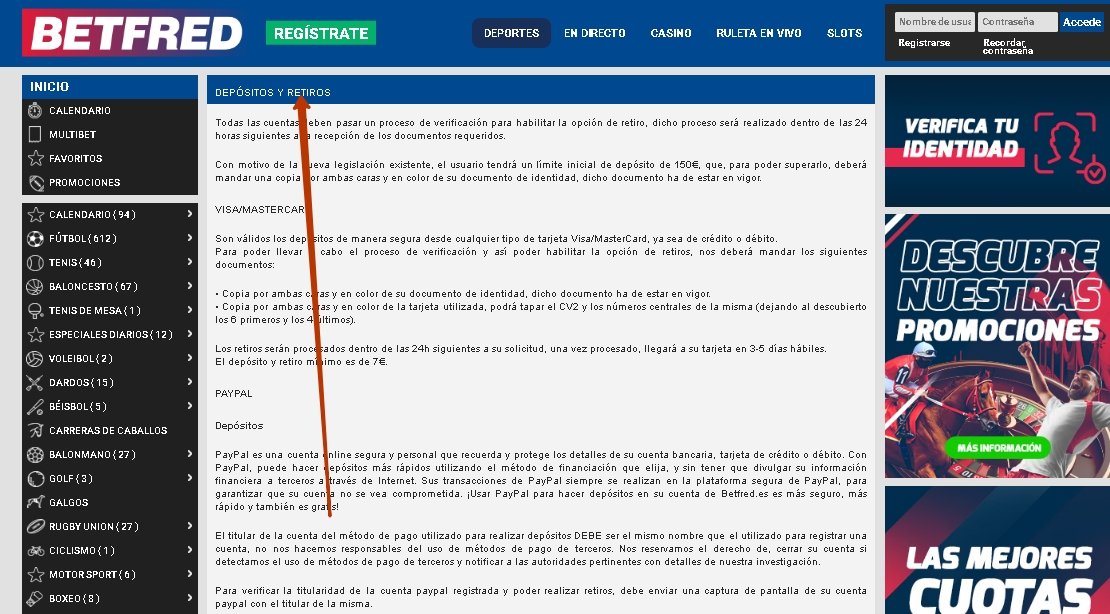1110x614 pixels.
Task: Click the Accede login button
Action: pos(1081,22)
